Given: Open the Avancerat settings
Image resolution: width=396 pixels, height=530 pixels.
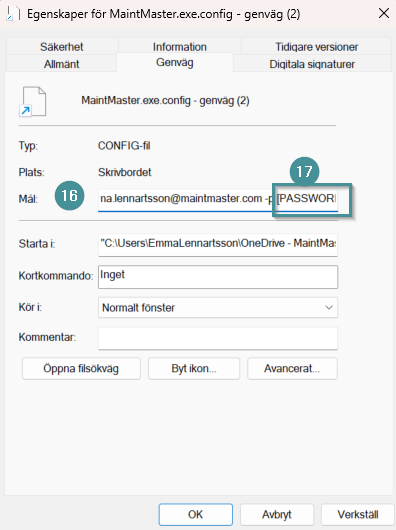Looking at the screenshot, I should pos(292,368).
